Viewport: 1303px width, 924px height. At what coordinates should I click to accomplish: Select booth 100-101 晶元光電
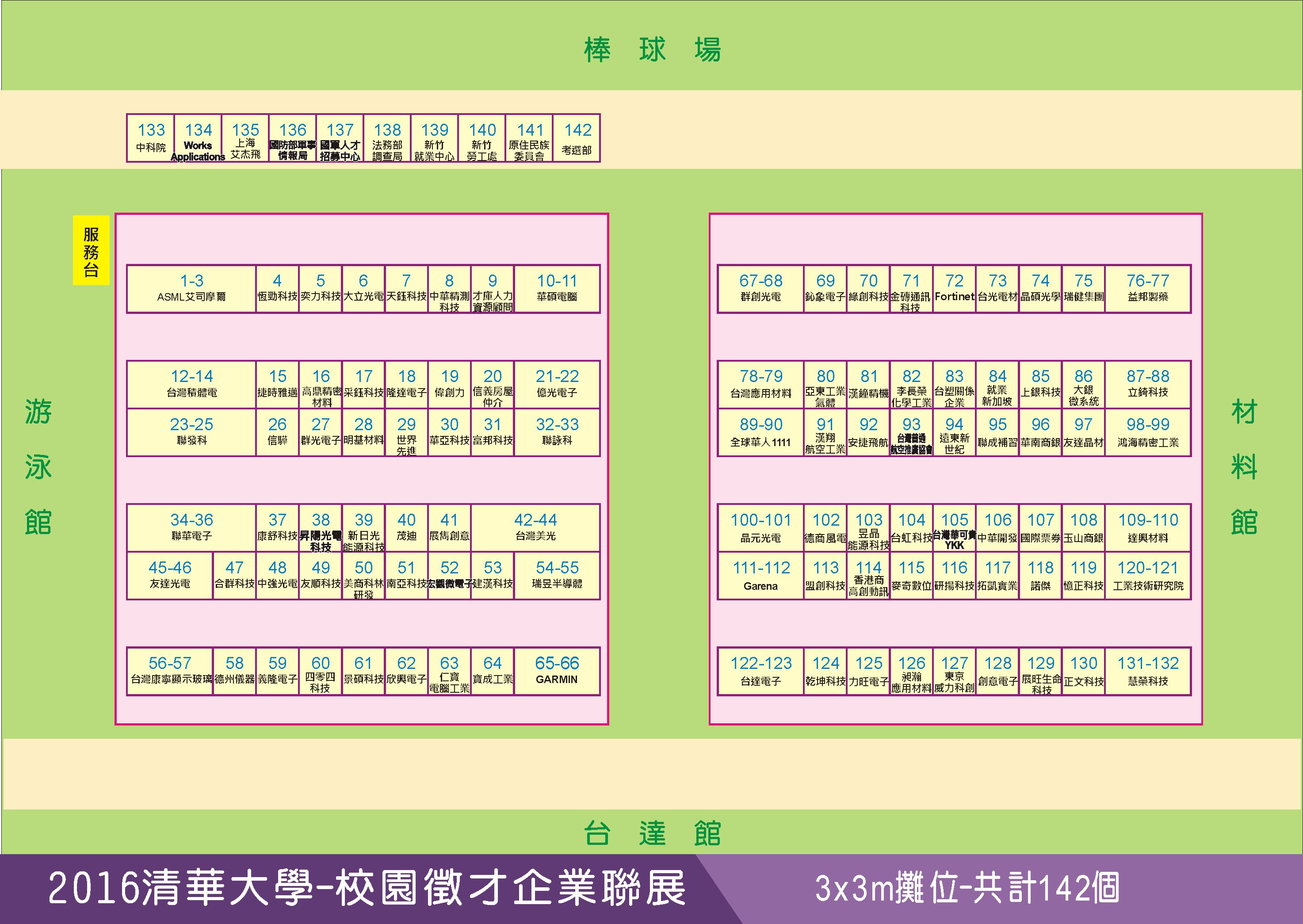[761, 527]
